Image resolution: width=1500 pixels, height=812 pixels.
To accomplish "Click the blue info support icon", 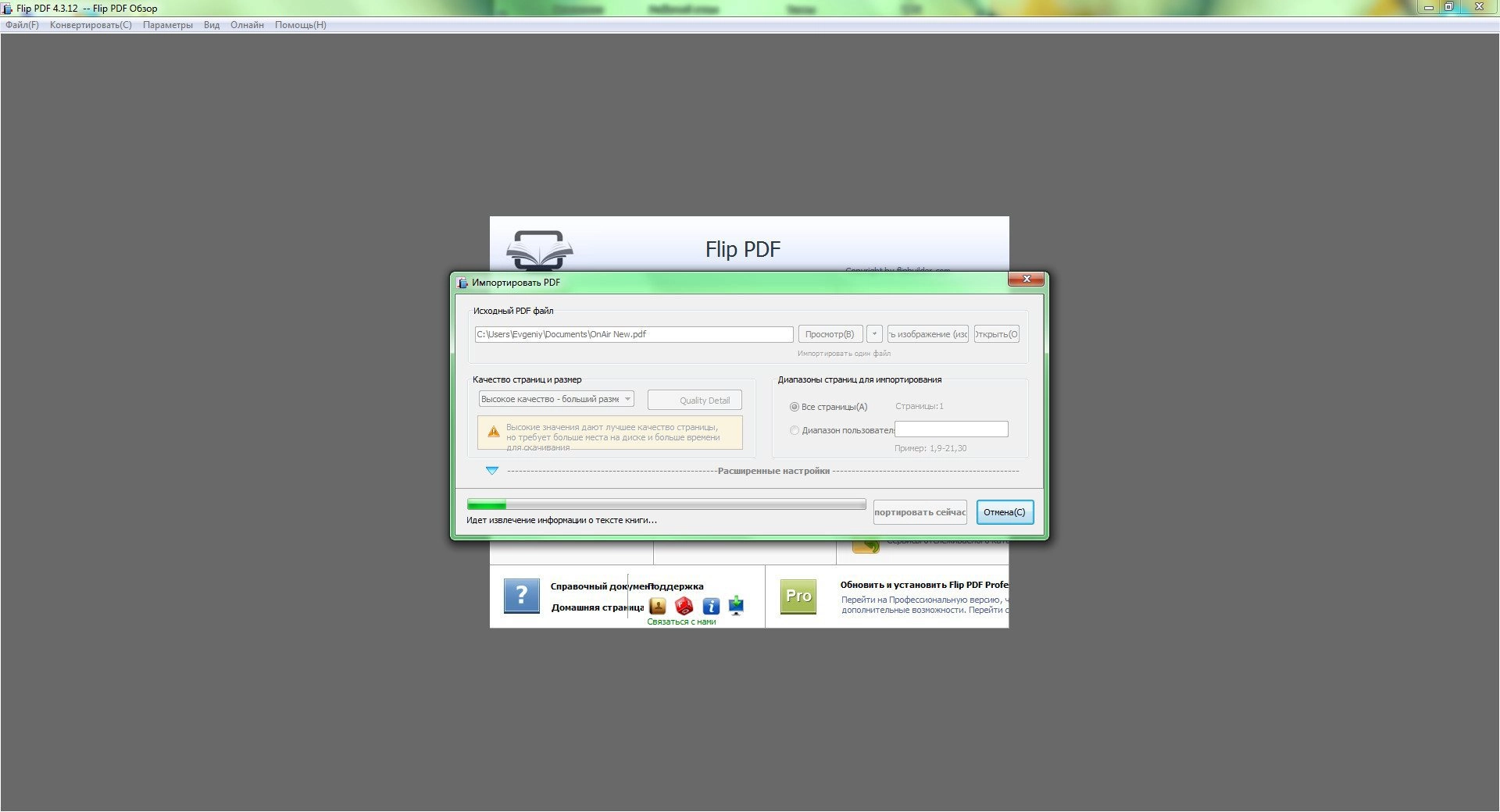I will click(x=711, y=606).
